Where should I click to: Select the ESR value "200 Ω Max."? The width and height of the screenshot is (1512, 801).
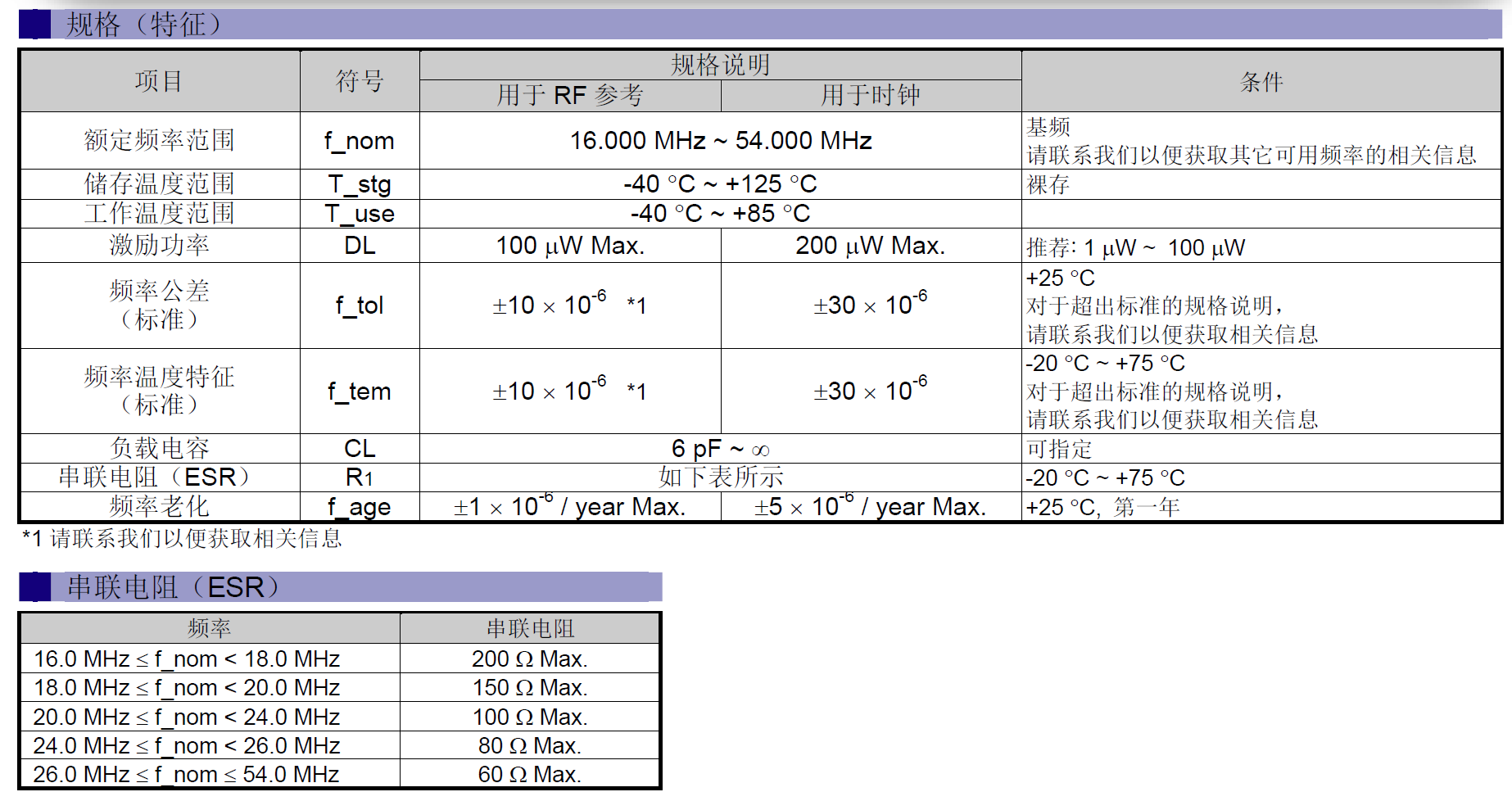coord(530,658)
